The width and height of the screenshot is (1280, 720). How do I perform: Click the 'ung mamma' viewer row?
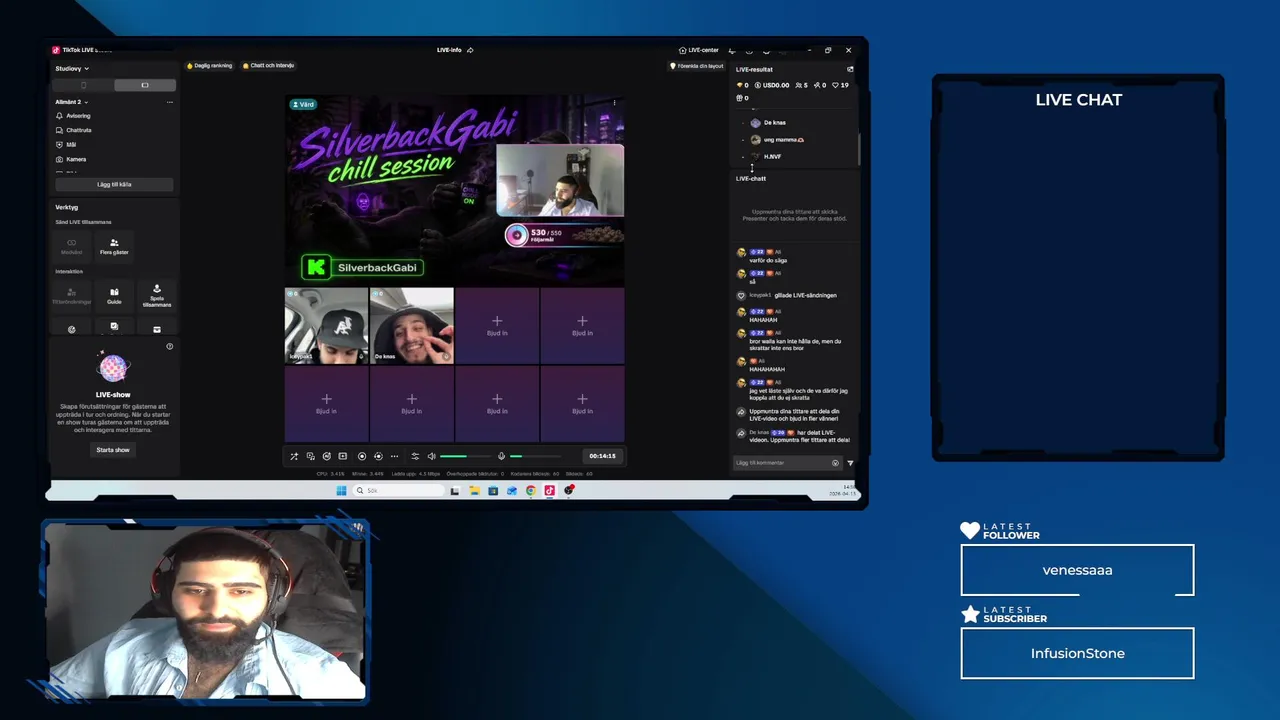pyautogui.click(x=795, y=139)
